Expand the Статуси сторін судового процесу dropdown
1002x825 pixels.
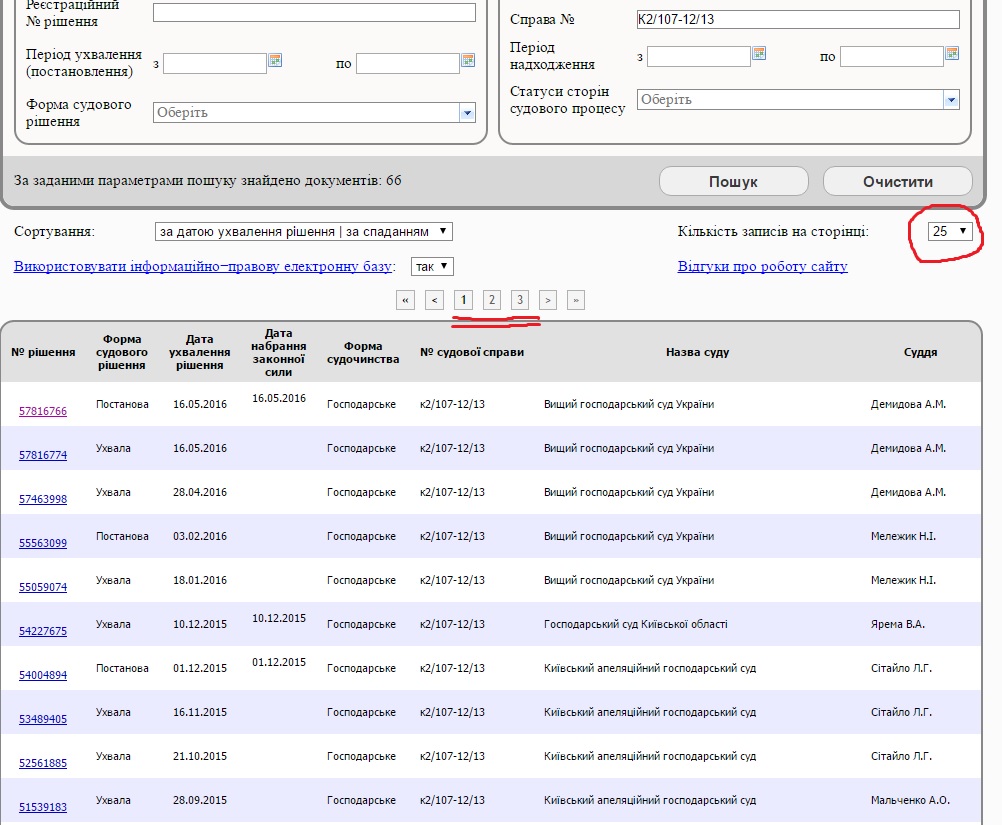(x=951, y=100)
